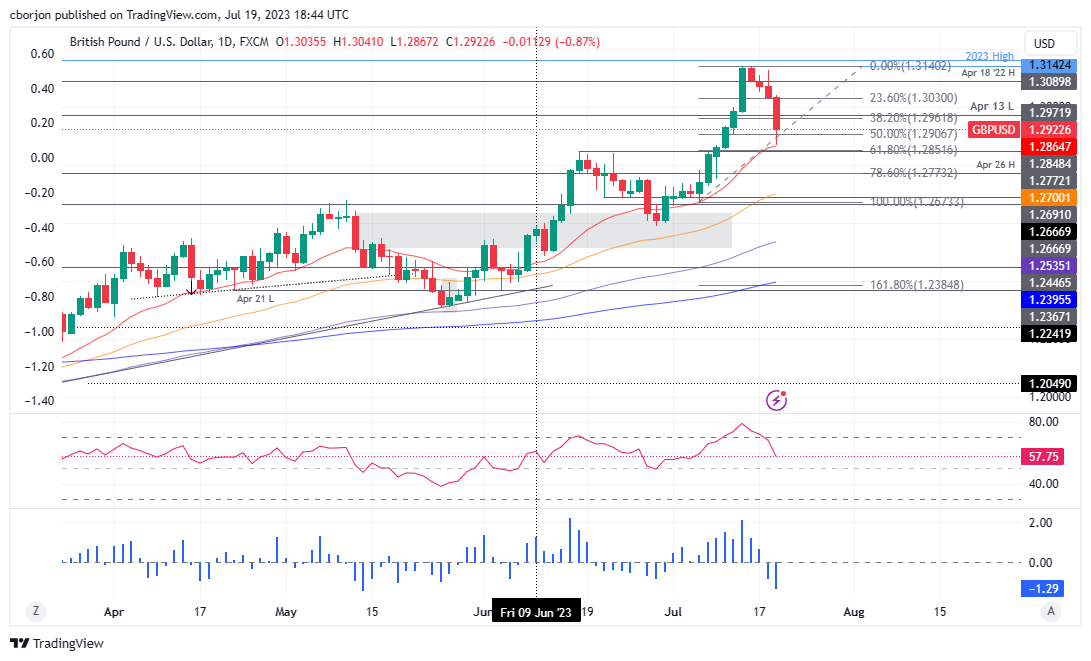Toggle the orange 1.27001 price level tag
The height and width of the screenshot is (661, 1091).
pyautogui.click(x=1048, y=199)
